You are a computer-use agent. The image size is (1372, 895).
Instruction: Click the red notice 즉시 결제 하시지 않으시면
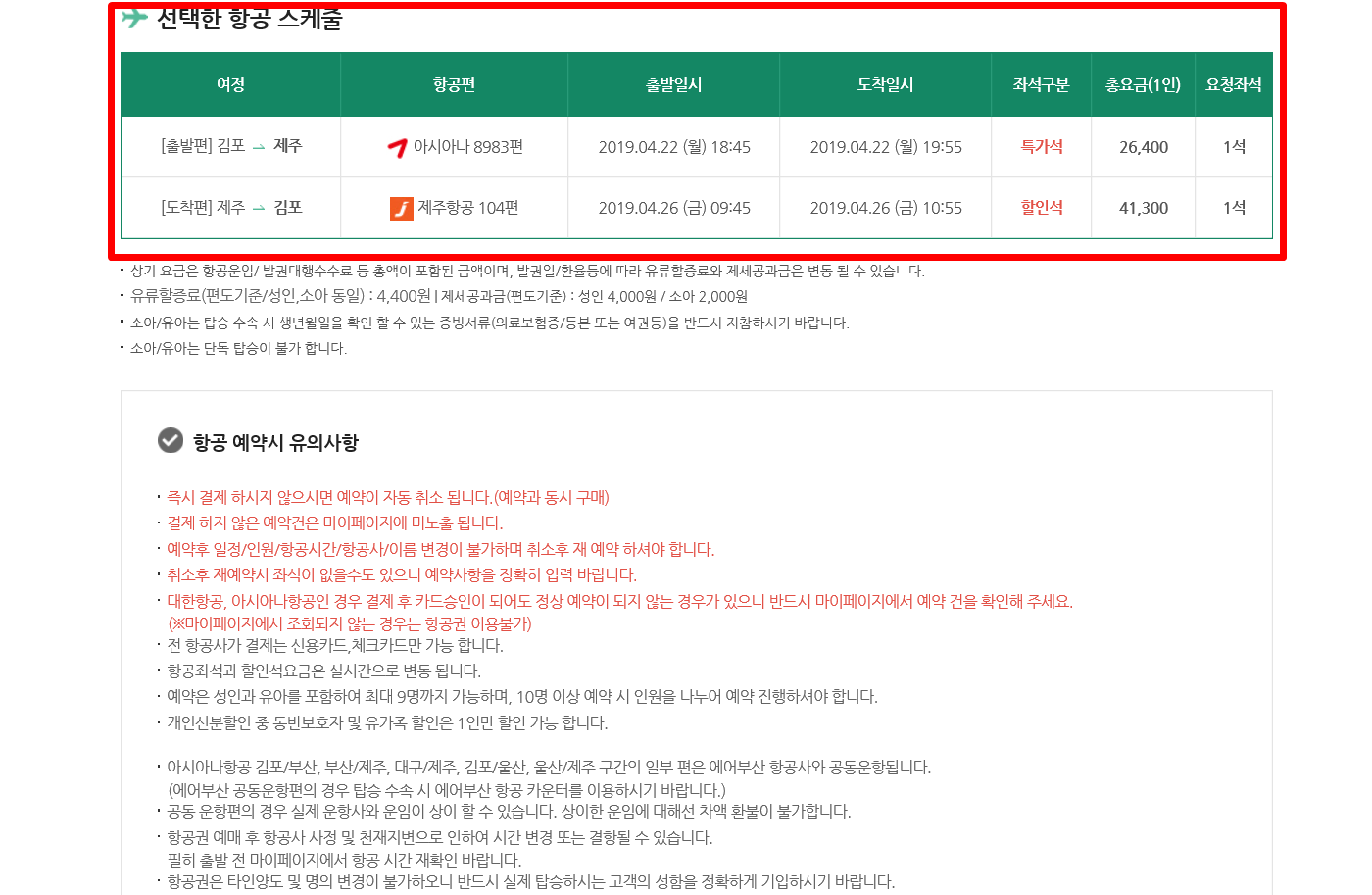388,498
